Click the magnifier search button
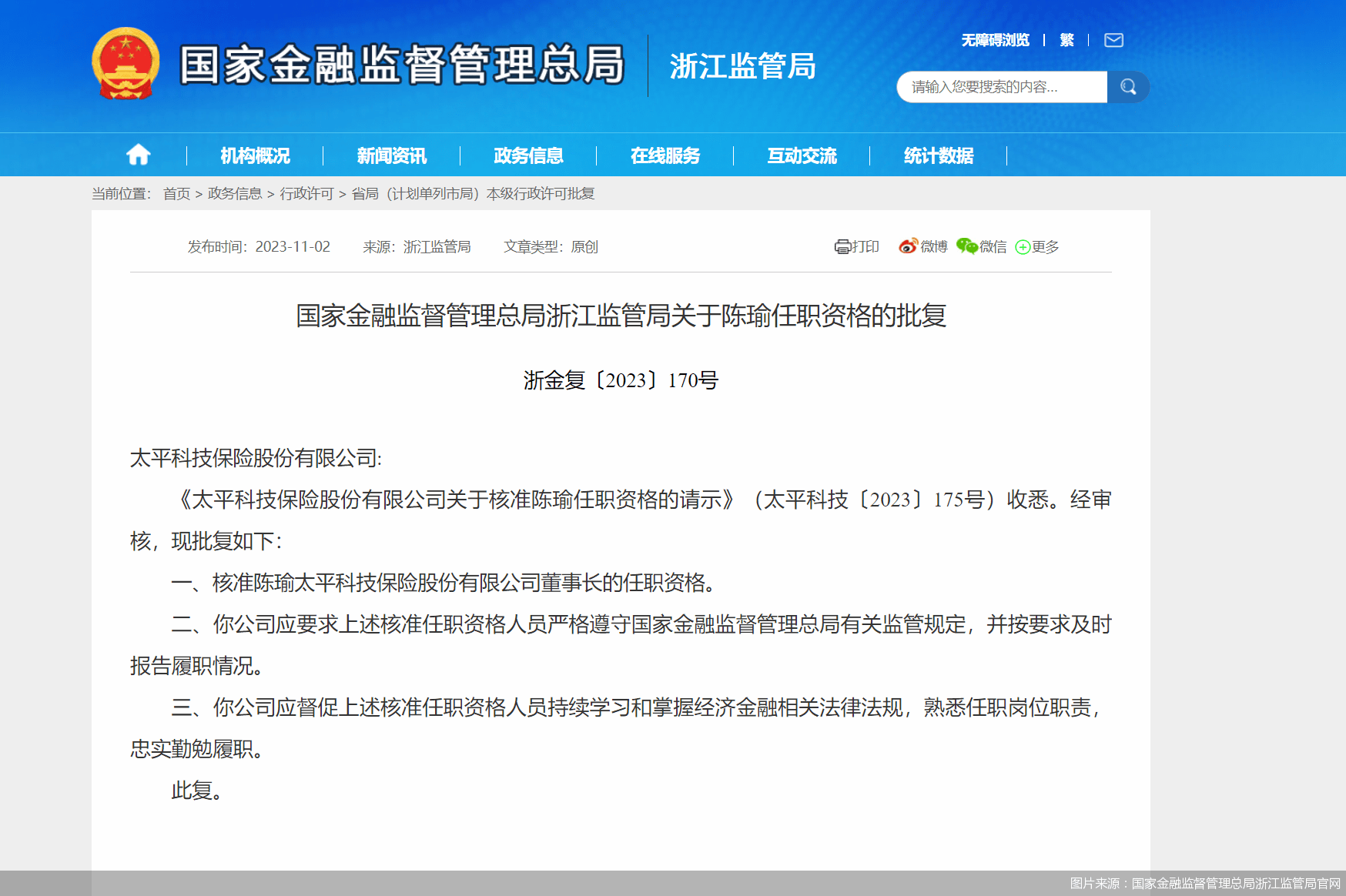1346x896 pixels. coord(1128,87)
